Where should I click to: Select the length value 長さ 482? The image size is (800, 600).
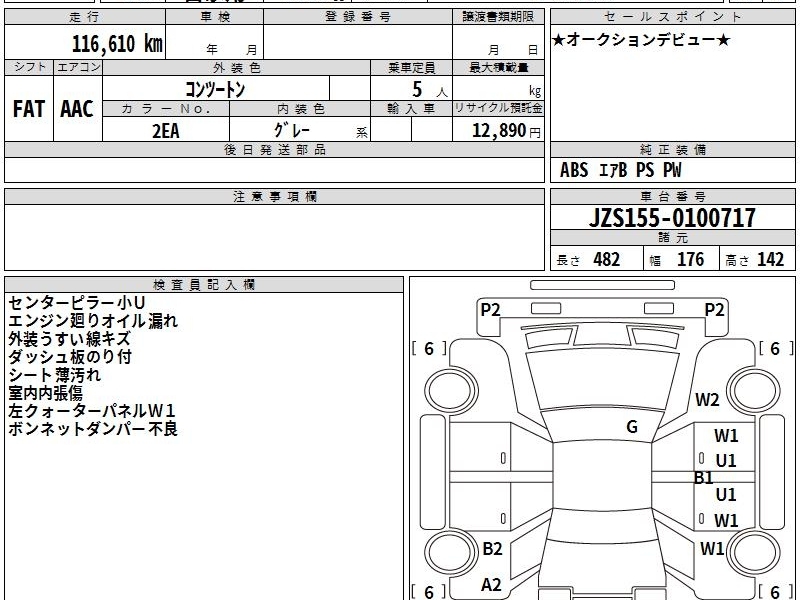point(588,260)
